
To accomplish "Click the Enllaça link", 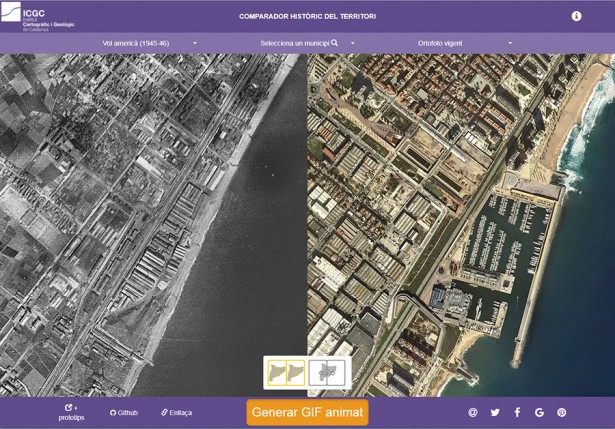I will tap(176, 412).
